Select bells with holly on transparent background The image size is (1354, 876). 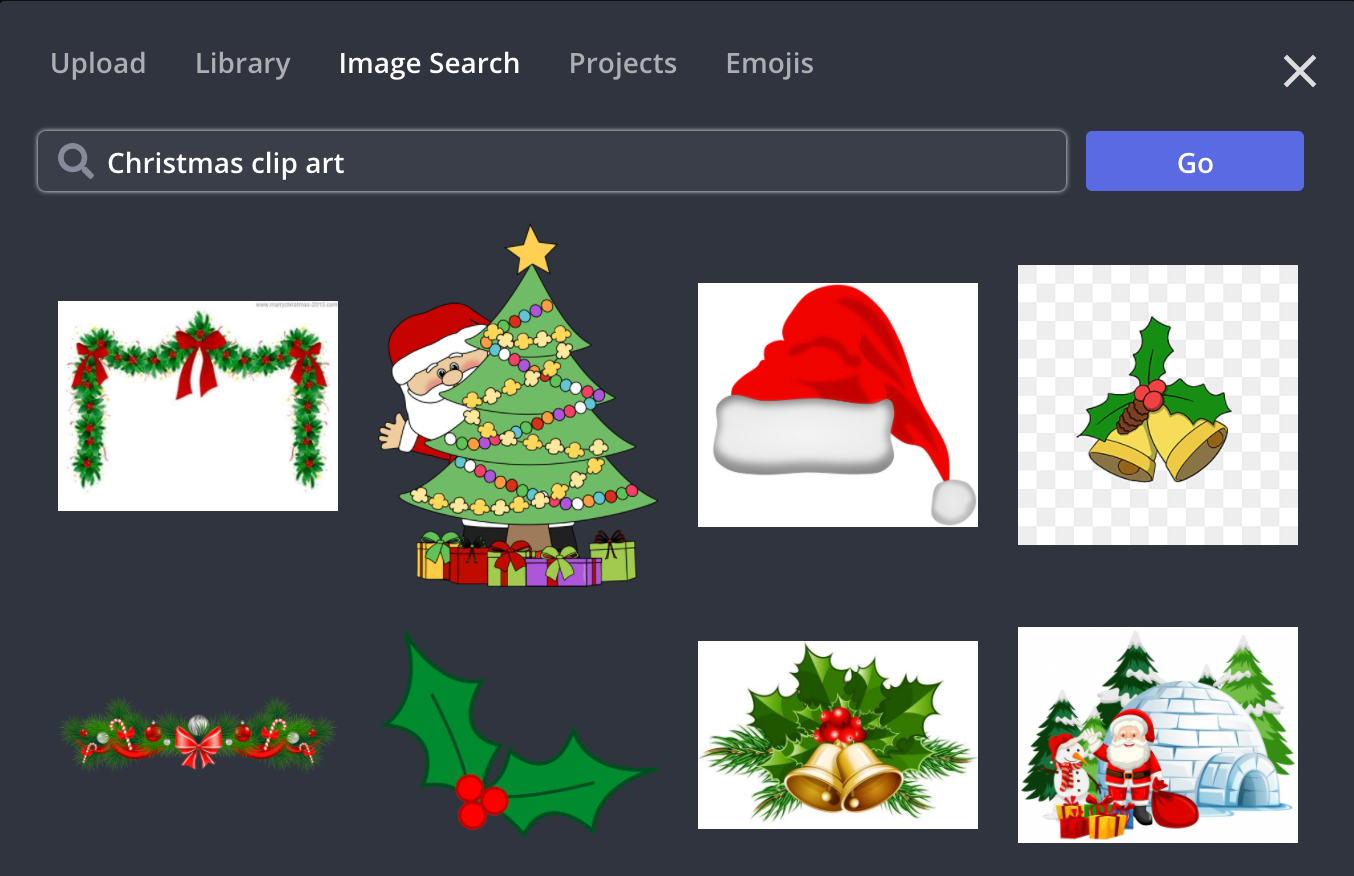tap(1157, 404)
